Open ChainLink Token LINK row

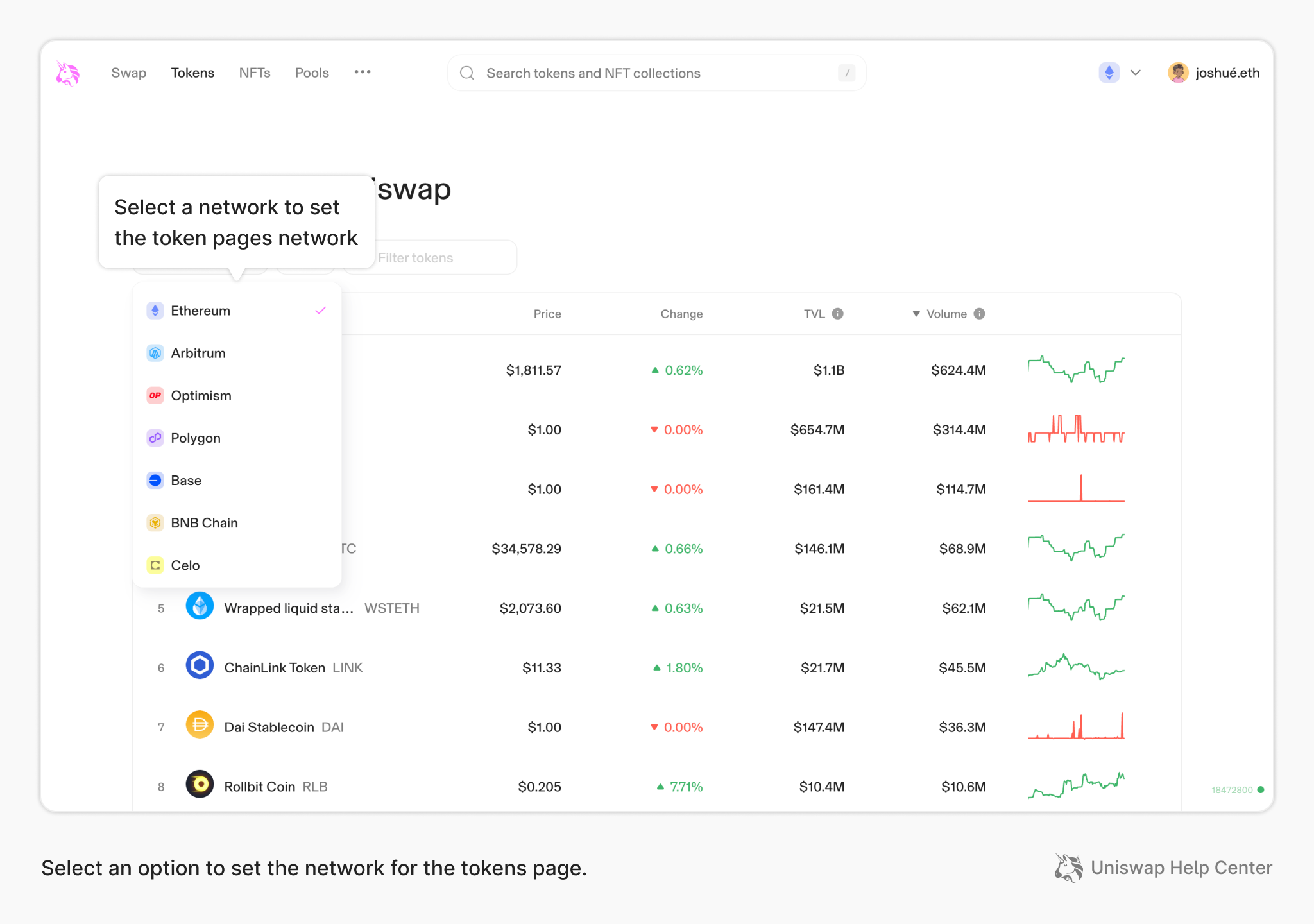tap(656, 668)
